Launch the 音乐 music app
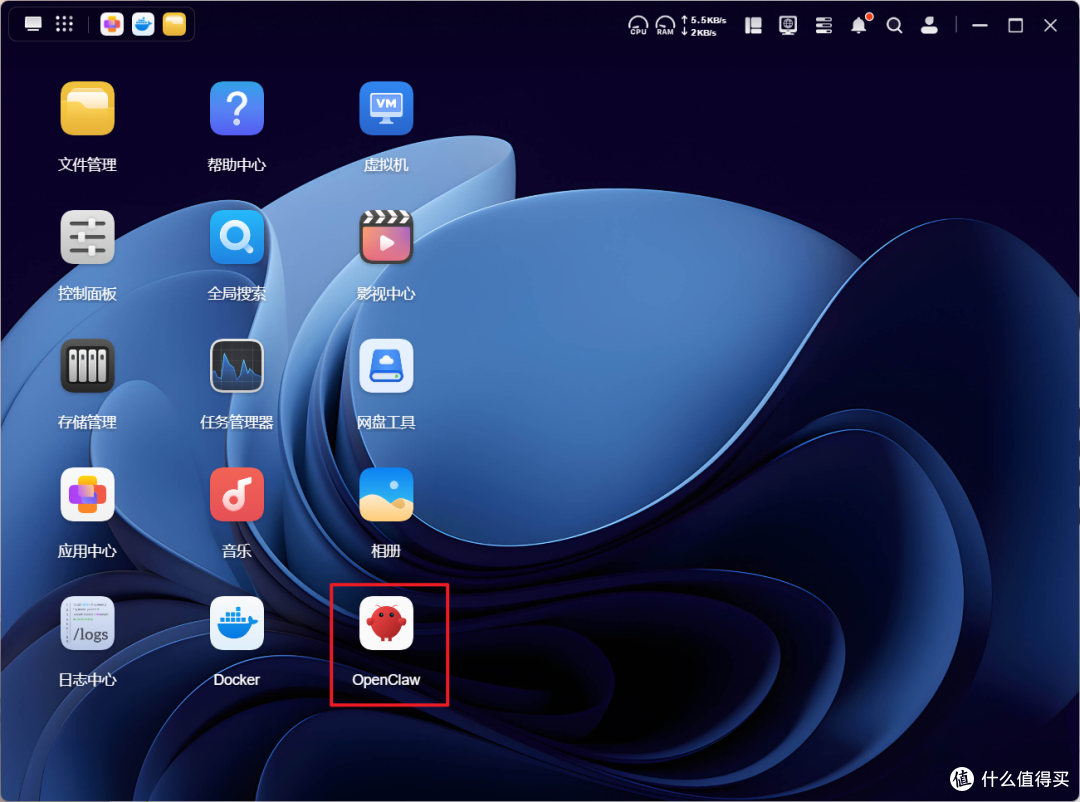The height and width of the screenshot is (802, 1080). click(x=237, y=495)
